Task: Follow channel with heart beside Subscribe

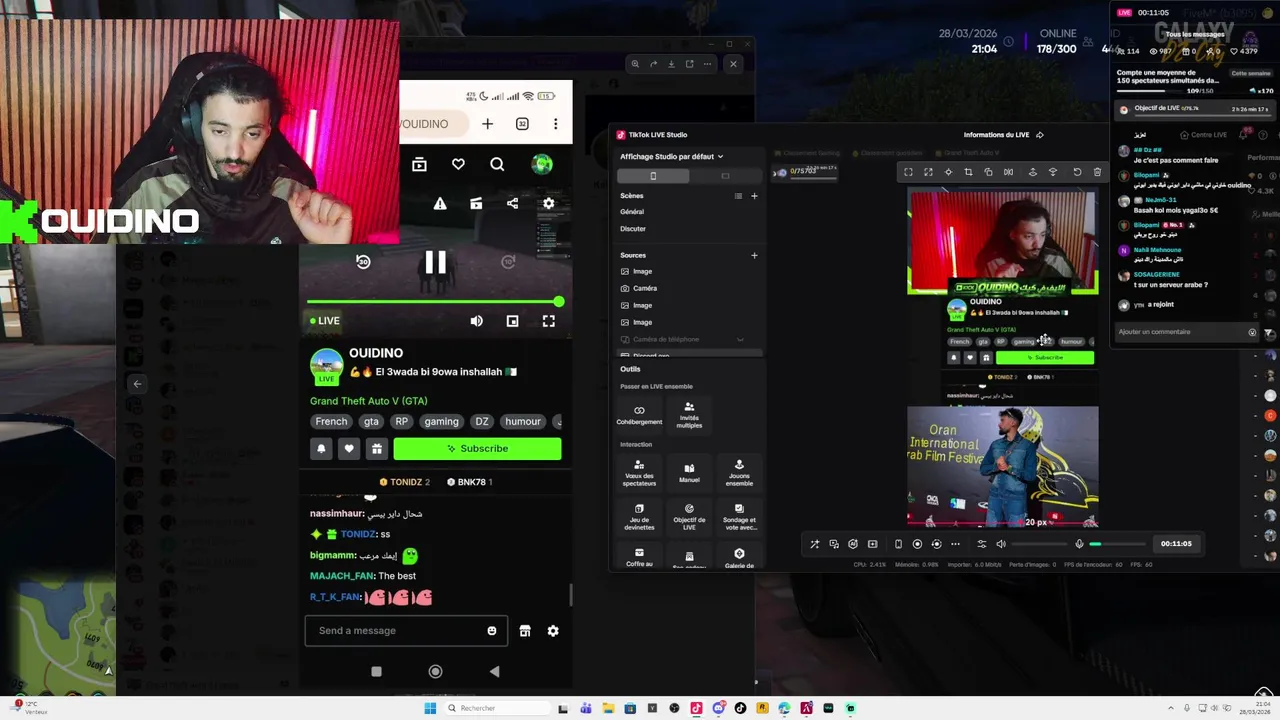Action: tap(349, 449)
